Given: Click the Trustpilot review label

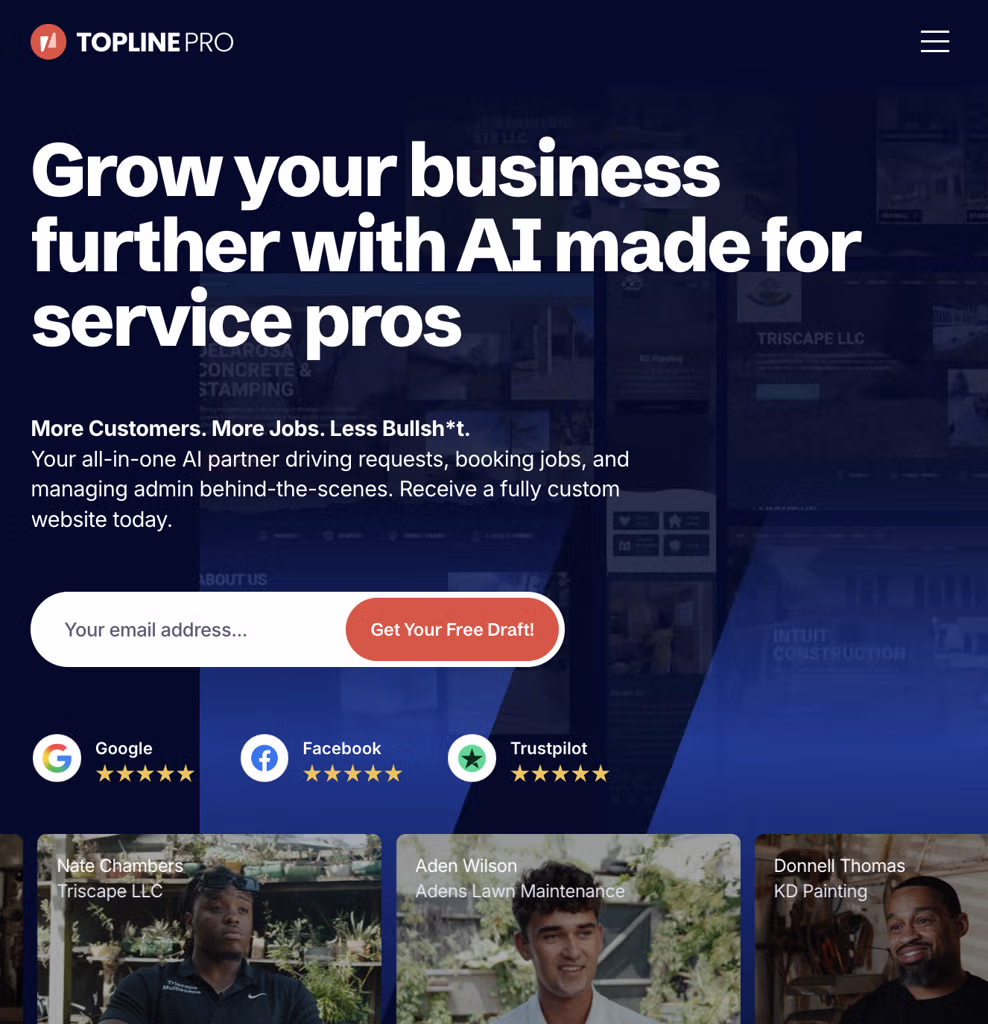Looking at the screenshot, I should coord(549,748).
